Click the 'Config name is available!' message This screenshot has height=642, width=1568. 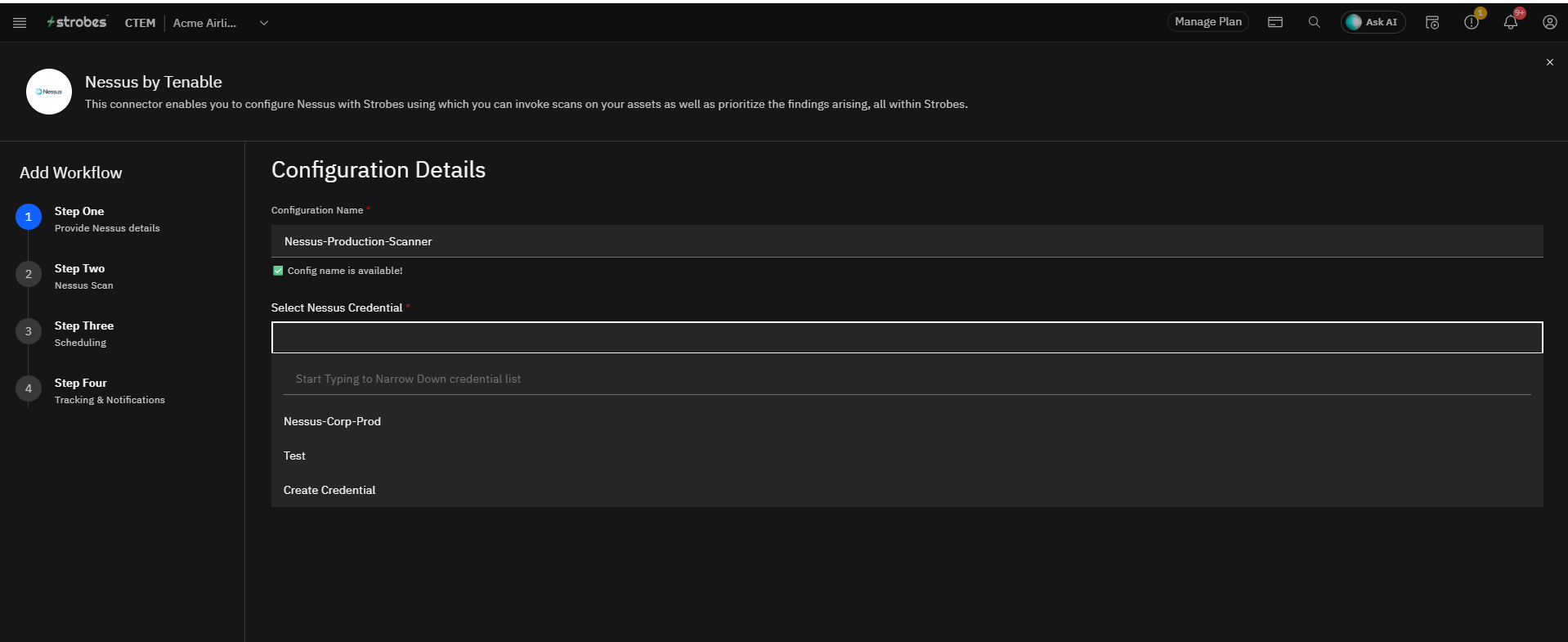[345, 271]
